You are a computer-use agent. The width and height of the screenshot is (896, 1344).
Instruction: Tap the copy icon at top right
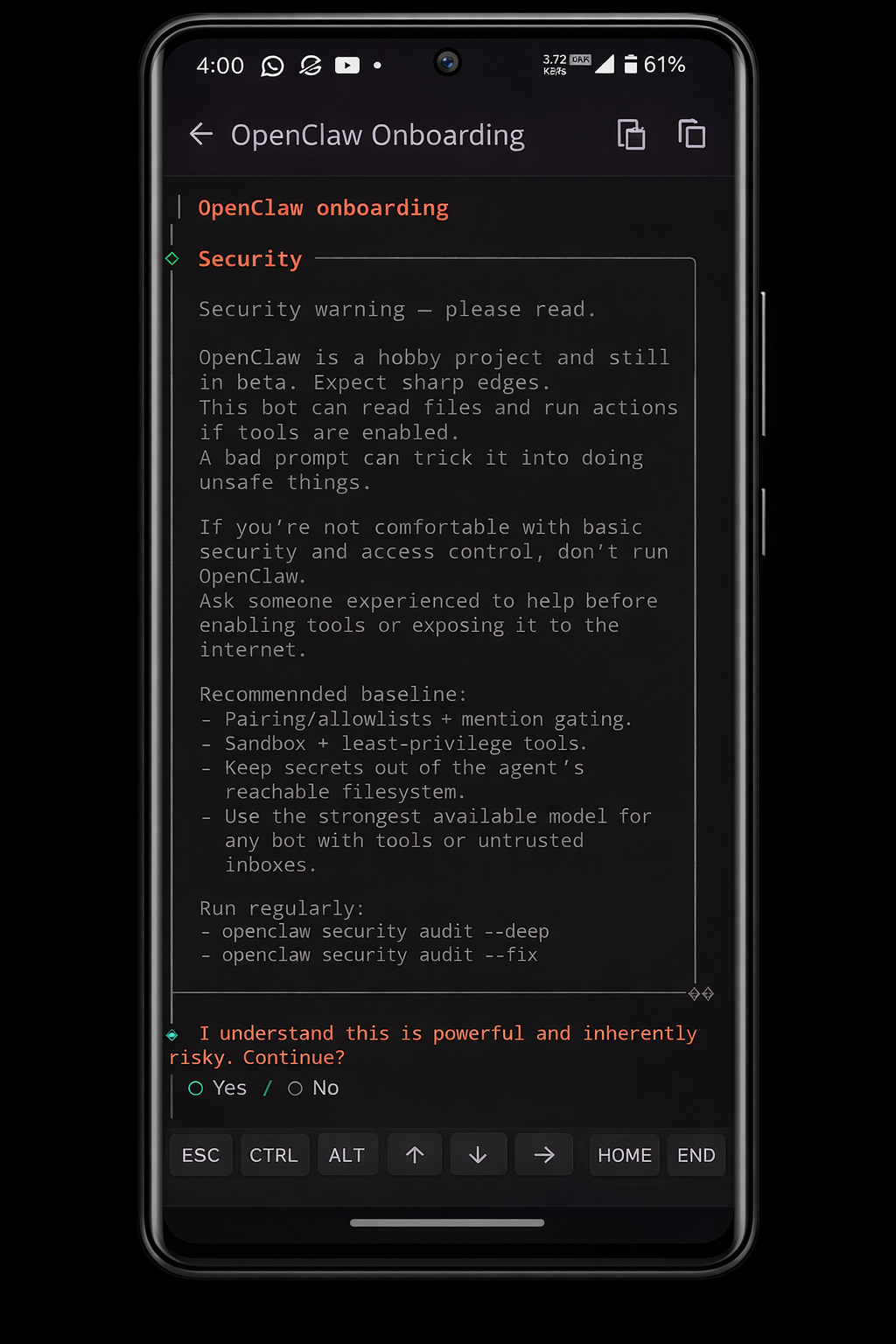coord(691,134)
